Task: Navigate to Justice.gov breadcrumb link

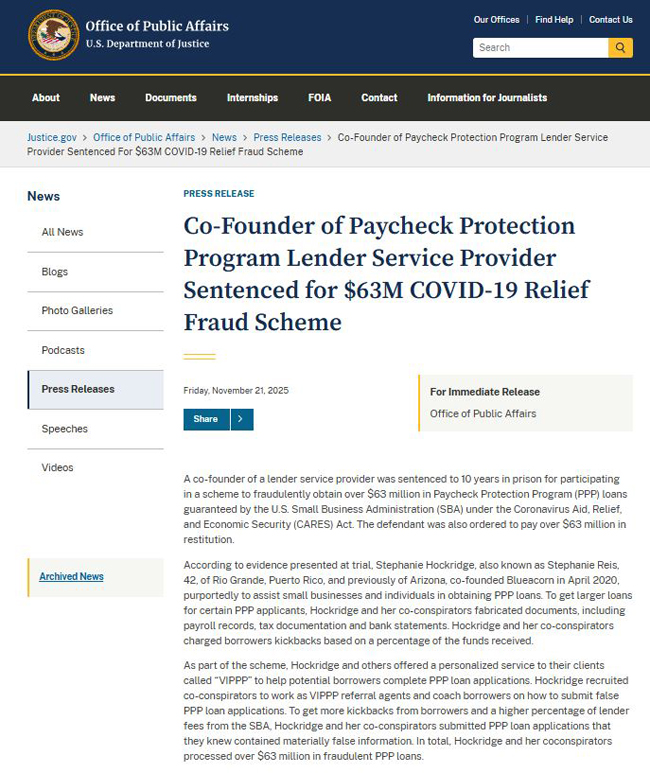Action: pyautogui.click(x=54, y=137)
